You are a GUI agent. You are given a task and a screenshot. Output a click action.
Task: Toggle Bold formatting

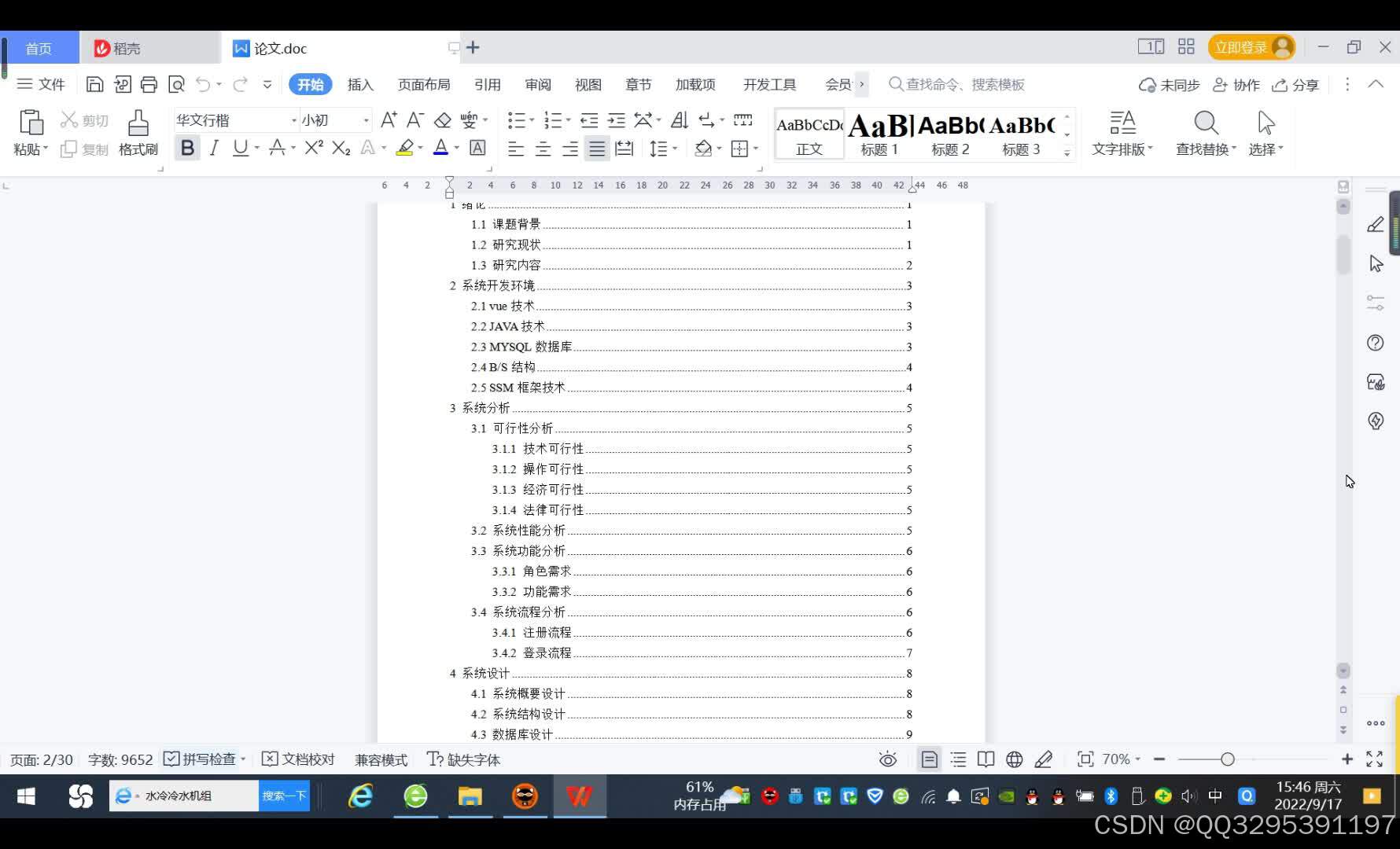click(187, 148)
